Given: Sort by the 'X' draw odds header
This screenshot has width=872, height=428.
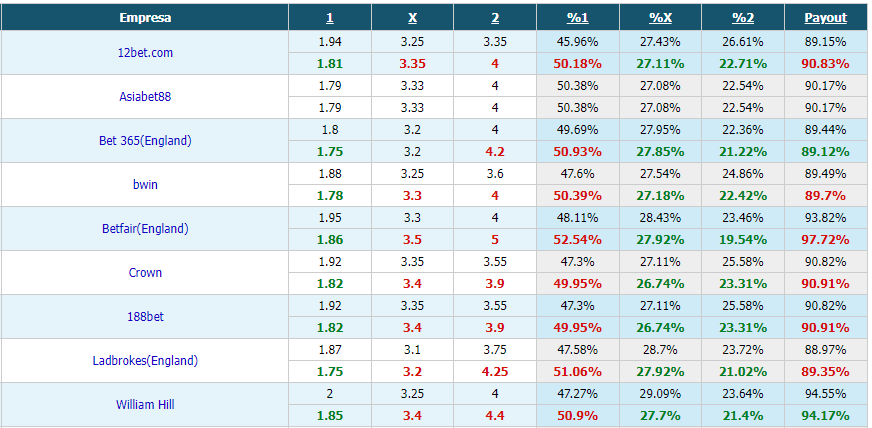Looking at the screenshot, I should (x=413, y=18).
